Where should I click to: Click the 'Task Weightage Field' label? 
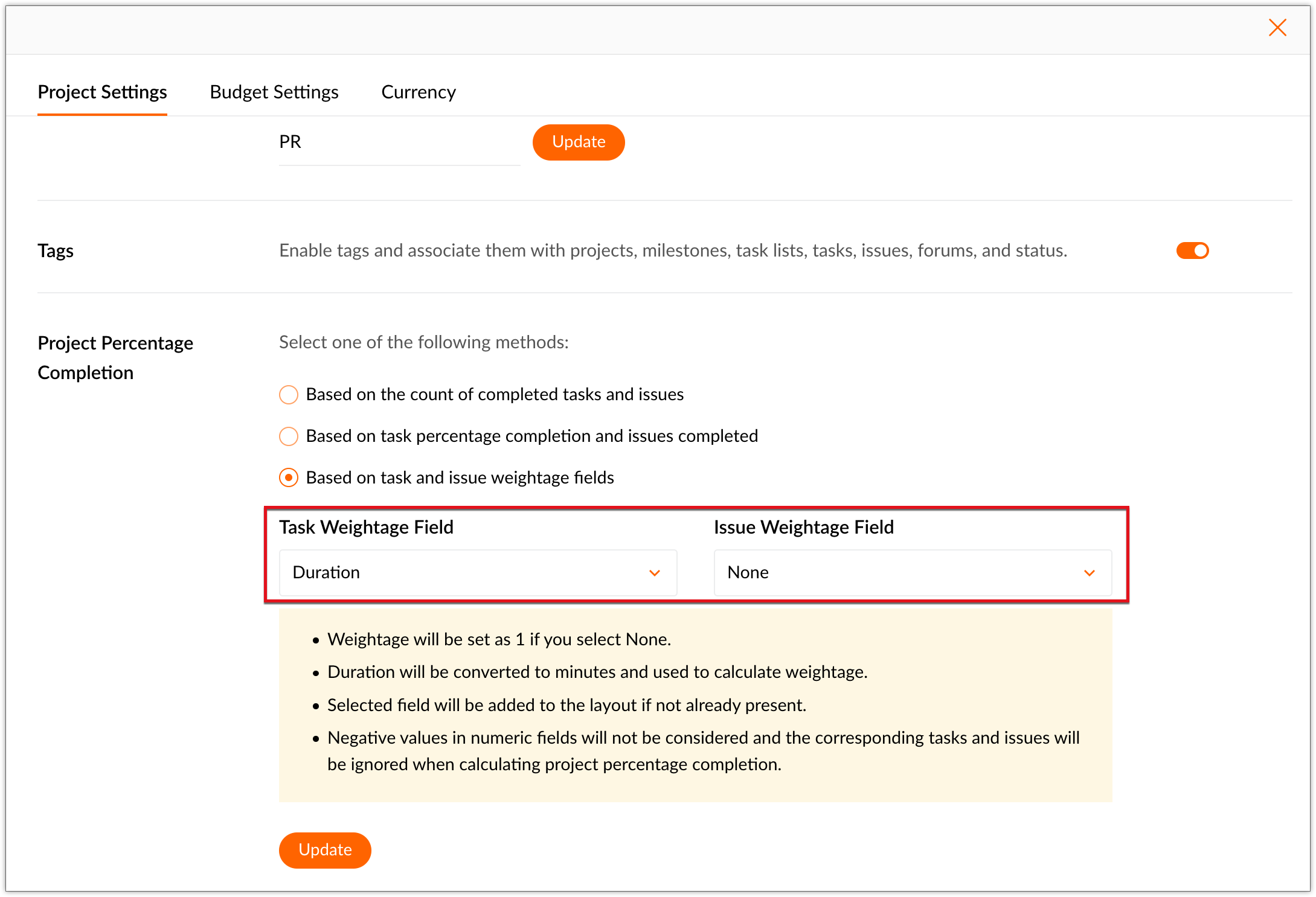point(366,528)
